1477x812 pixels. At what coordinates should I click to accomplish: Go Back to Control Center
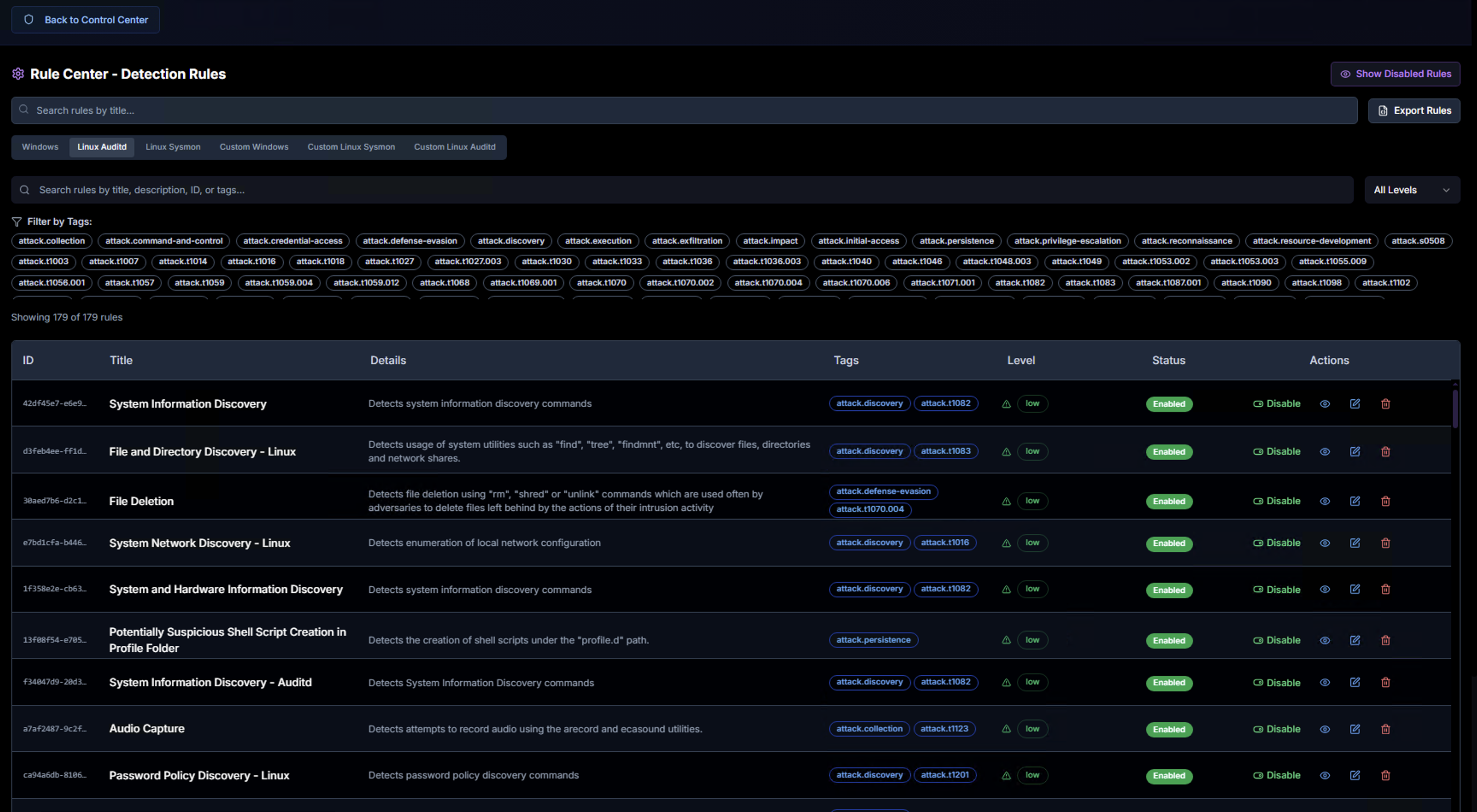coord(85,20)
